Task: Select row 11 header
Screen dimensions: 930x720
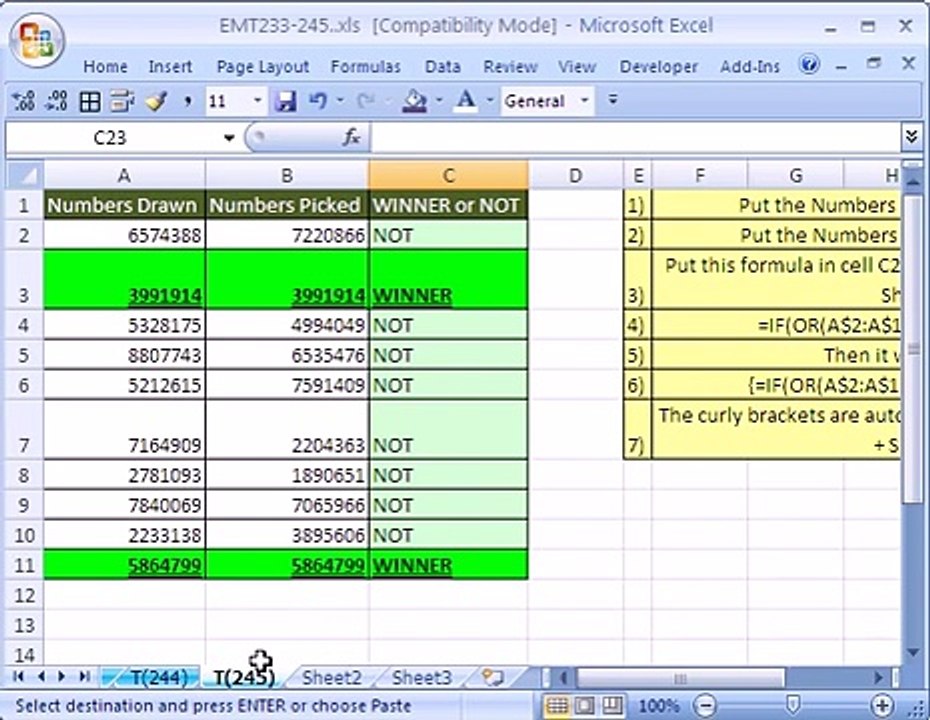Action: point(24,565)
